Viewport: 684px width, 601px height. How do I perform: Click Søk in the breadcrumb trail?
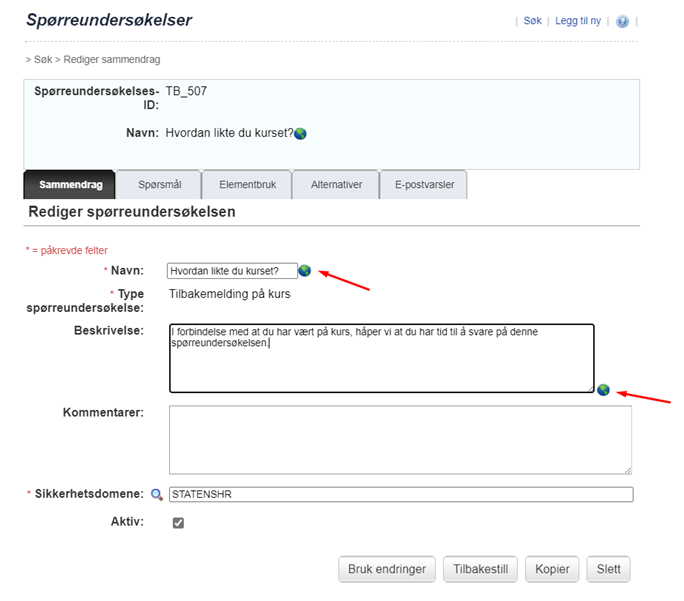pyautogui.click(x=43, y=59)
